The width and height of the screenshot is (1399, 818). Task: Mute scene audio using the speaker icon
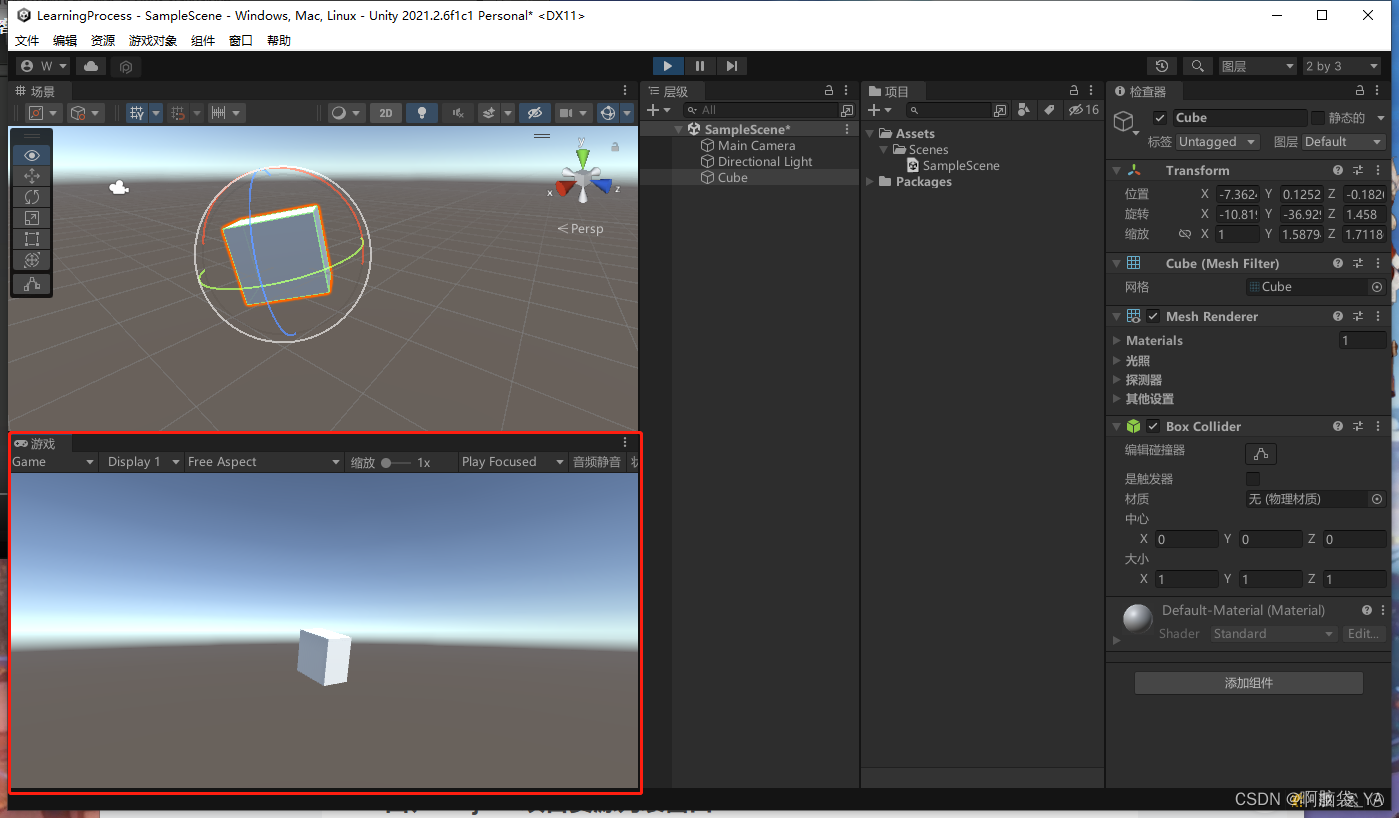pos(457,112)
